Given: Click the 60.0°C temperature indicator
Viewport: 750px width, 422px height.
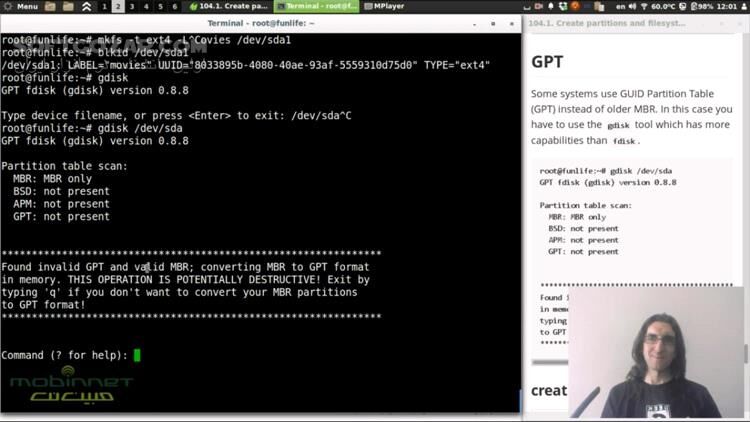Looking at the screenshot, I should click(659, 6).
